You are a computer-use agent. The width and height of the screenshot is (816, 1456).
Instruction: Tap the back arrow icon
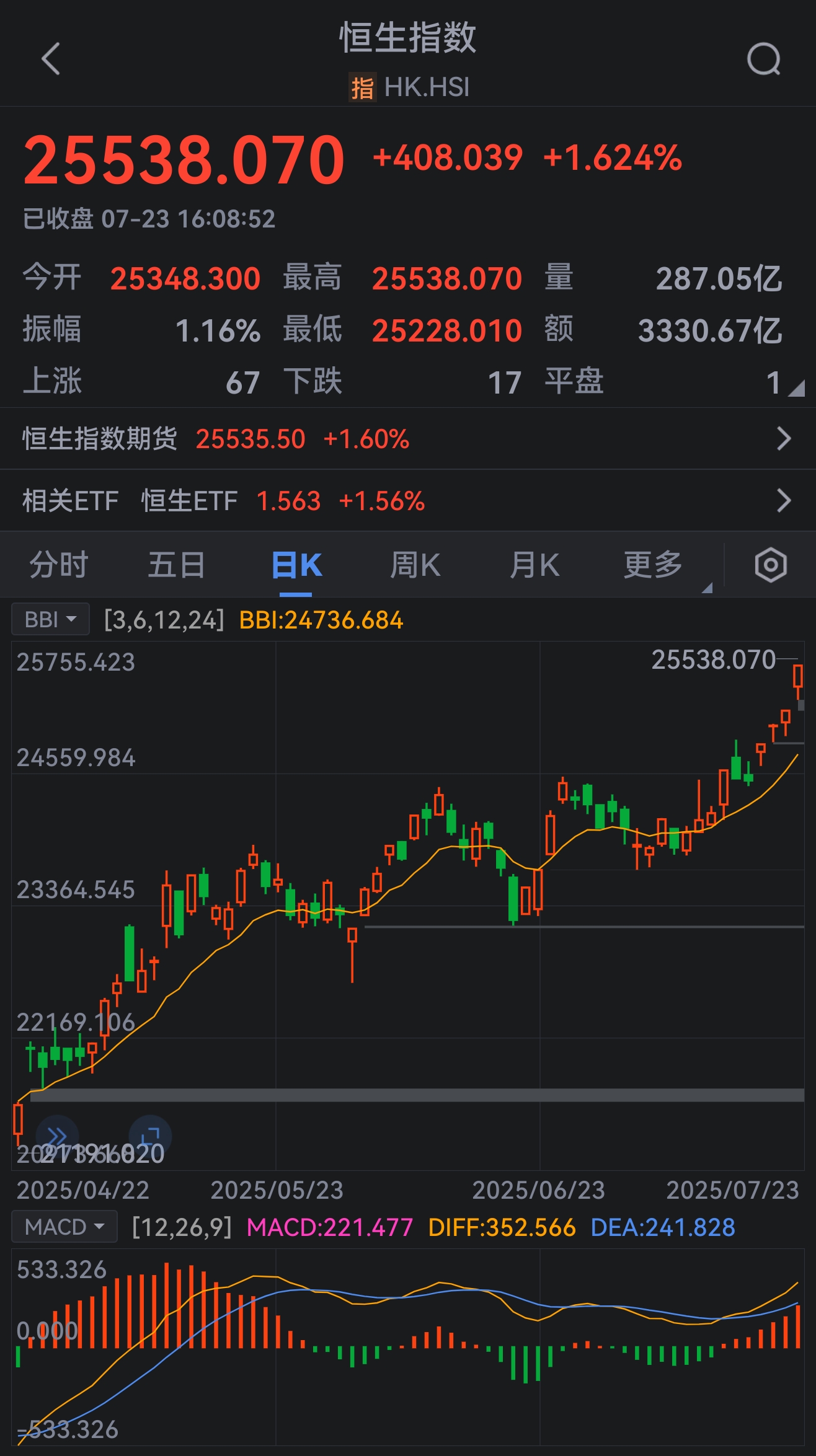(x=51, y=59)
